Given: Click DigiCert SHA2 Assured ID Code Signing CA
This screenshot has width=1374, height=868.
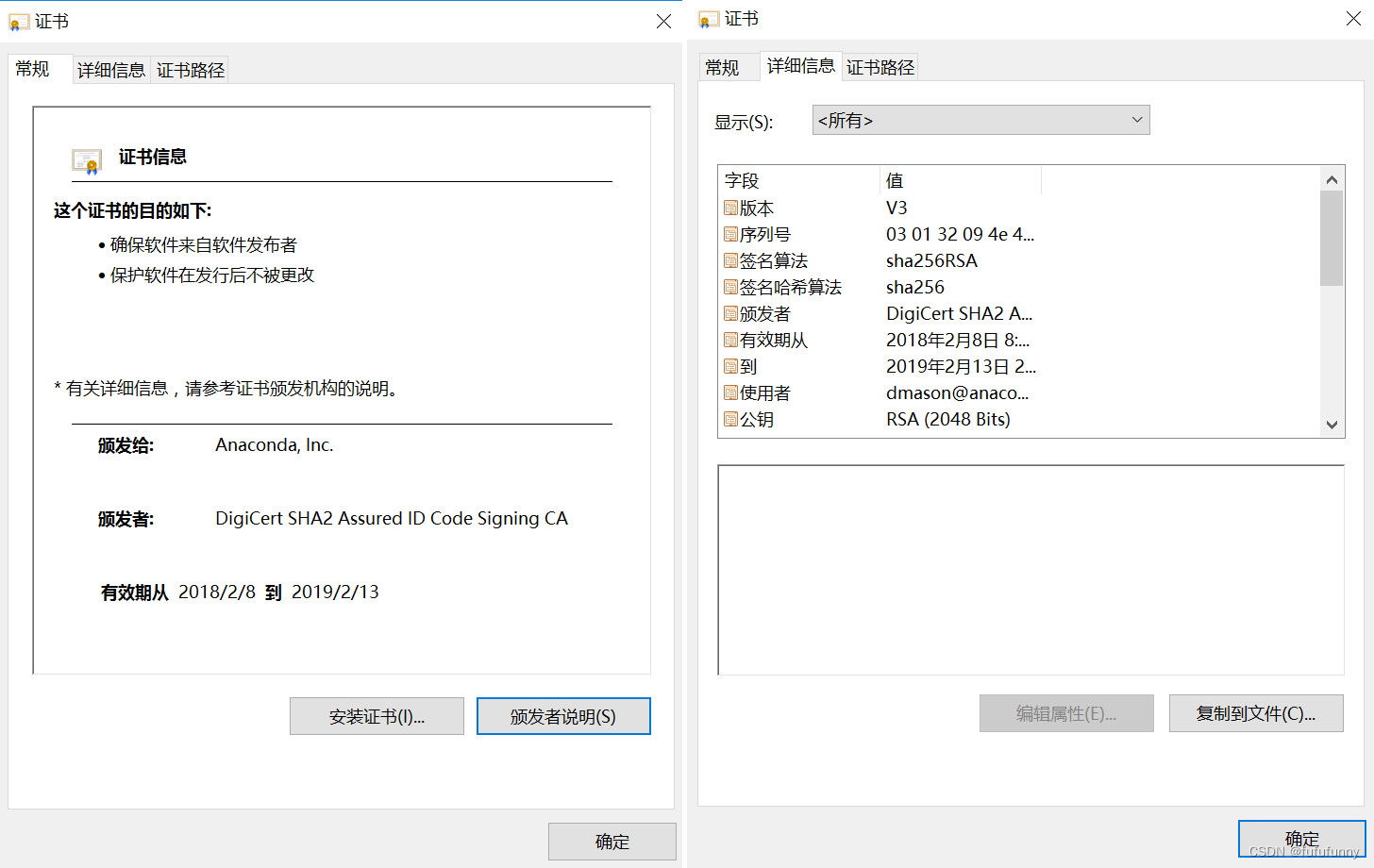Looking at the screenshot, I should coord(392,518).
